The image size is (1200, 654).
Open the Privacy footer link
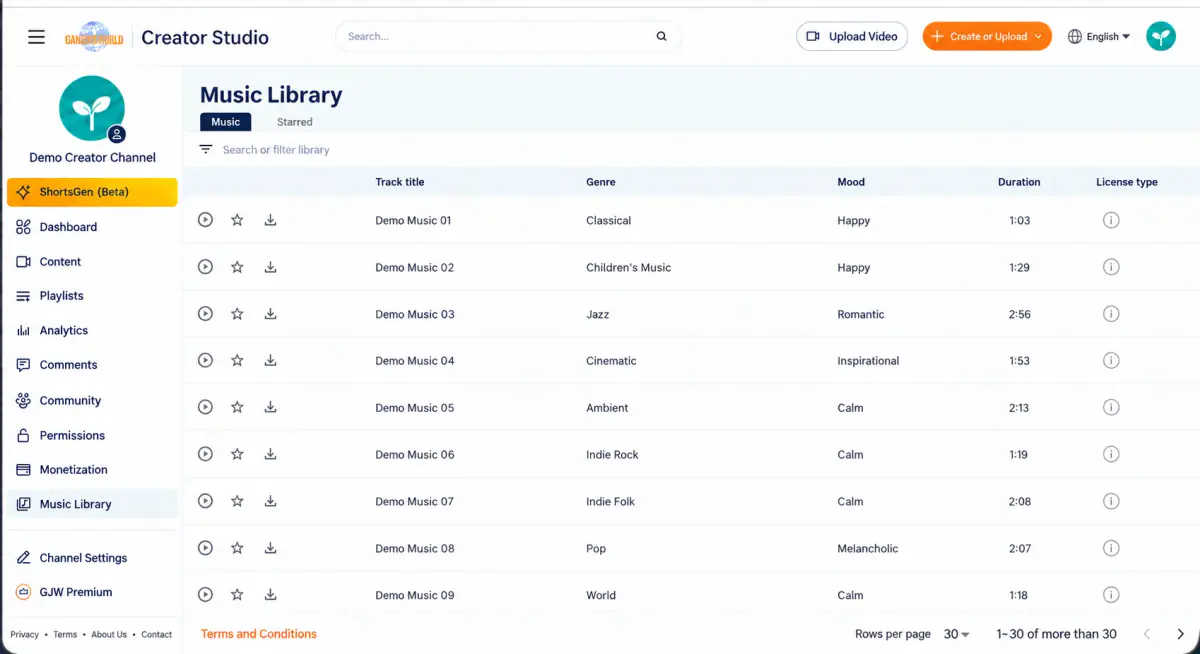pyautogui.click(x=24, y=635)
